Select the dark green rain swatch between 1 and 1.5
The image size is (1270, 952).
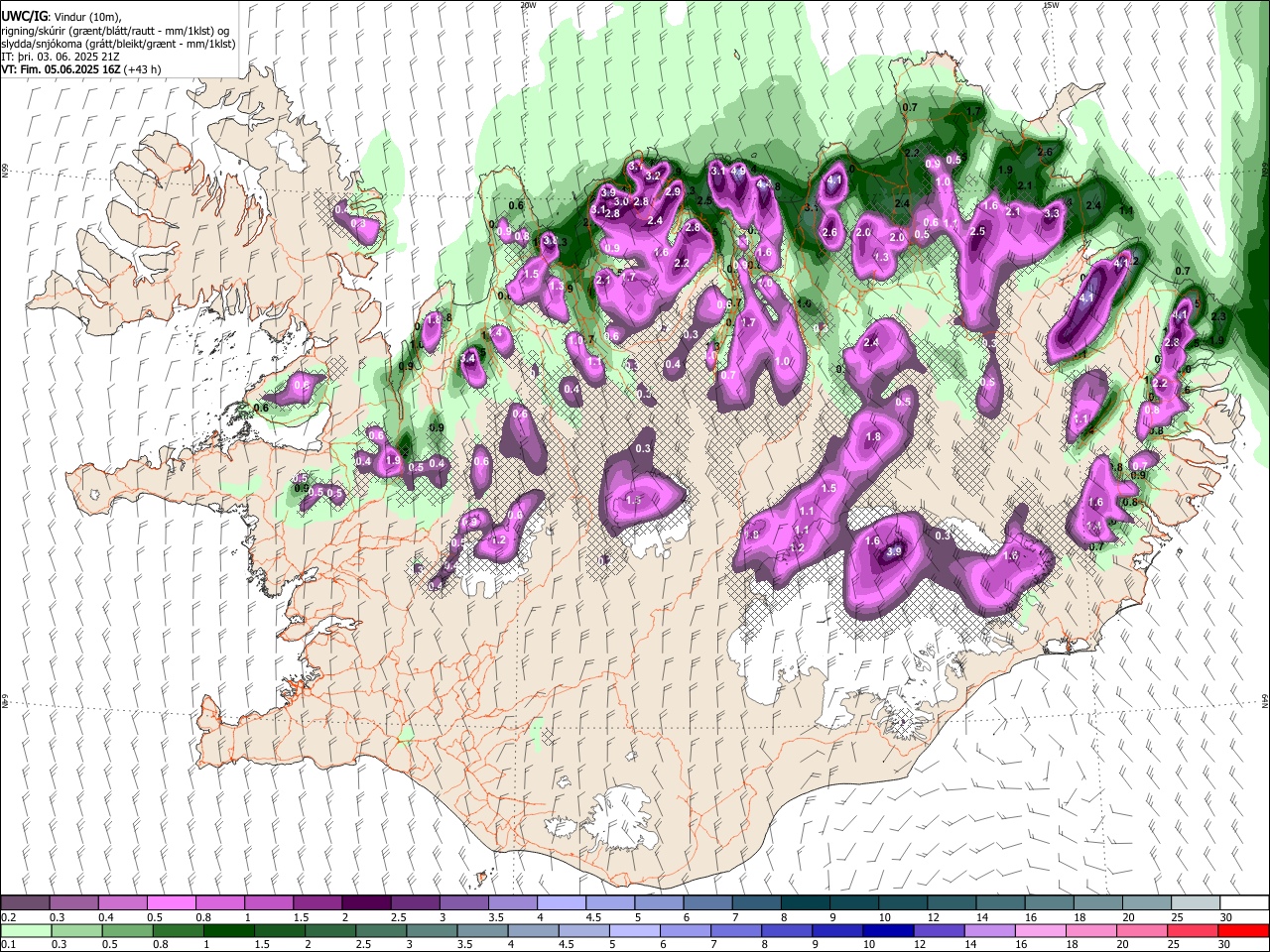click(x=229, y=930)
